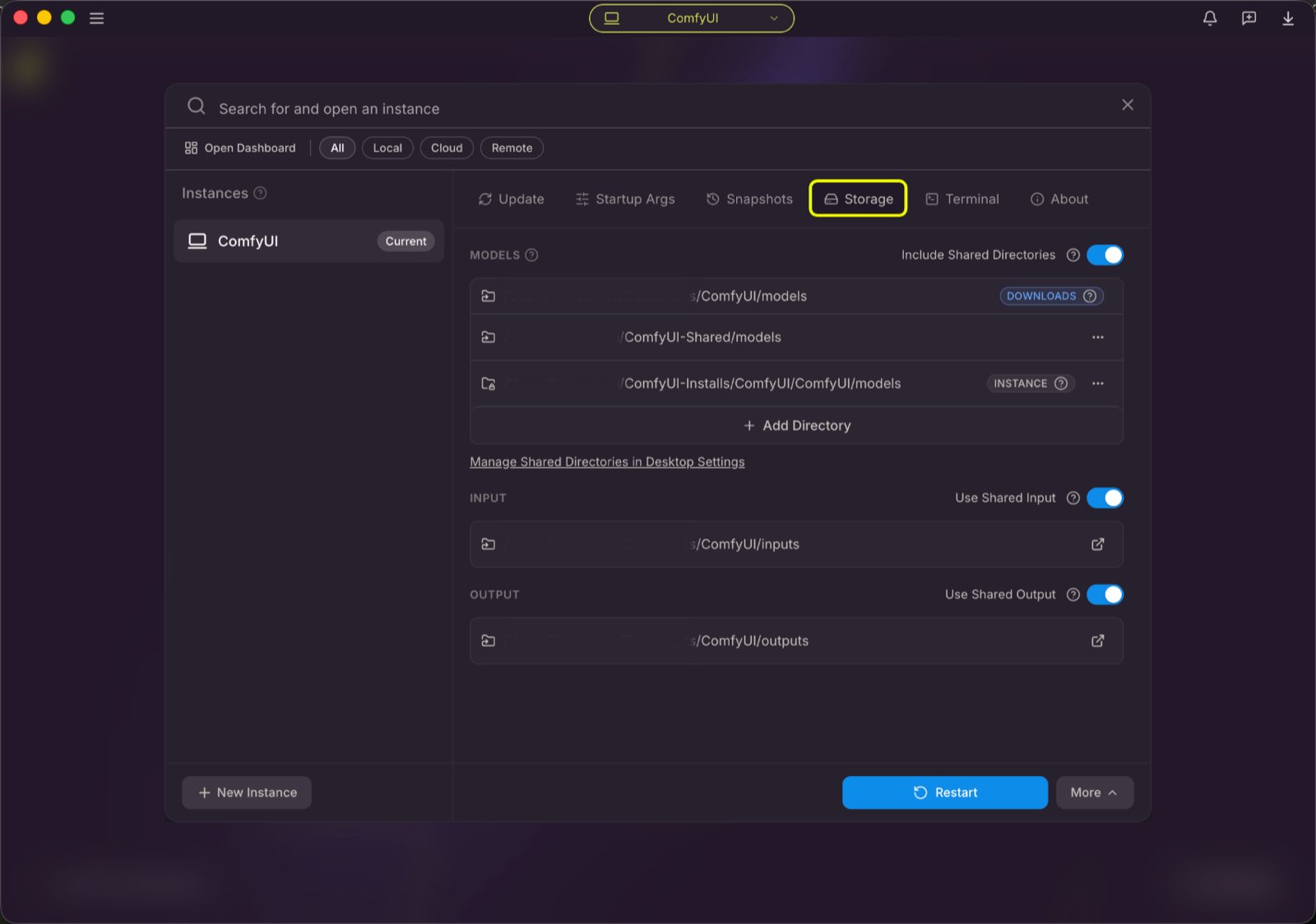Viewport: 1316px width, 924px height.
Task: Open more options for ComfyUI-Installs models directory
Action: click(x=1097, y=383)
